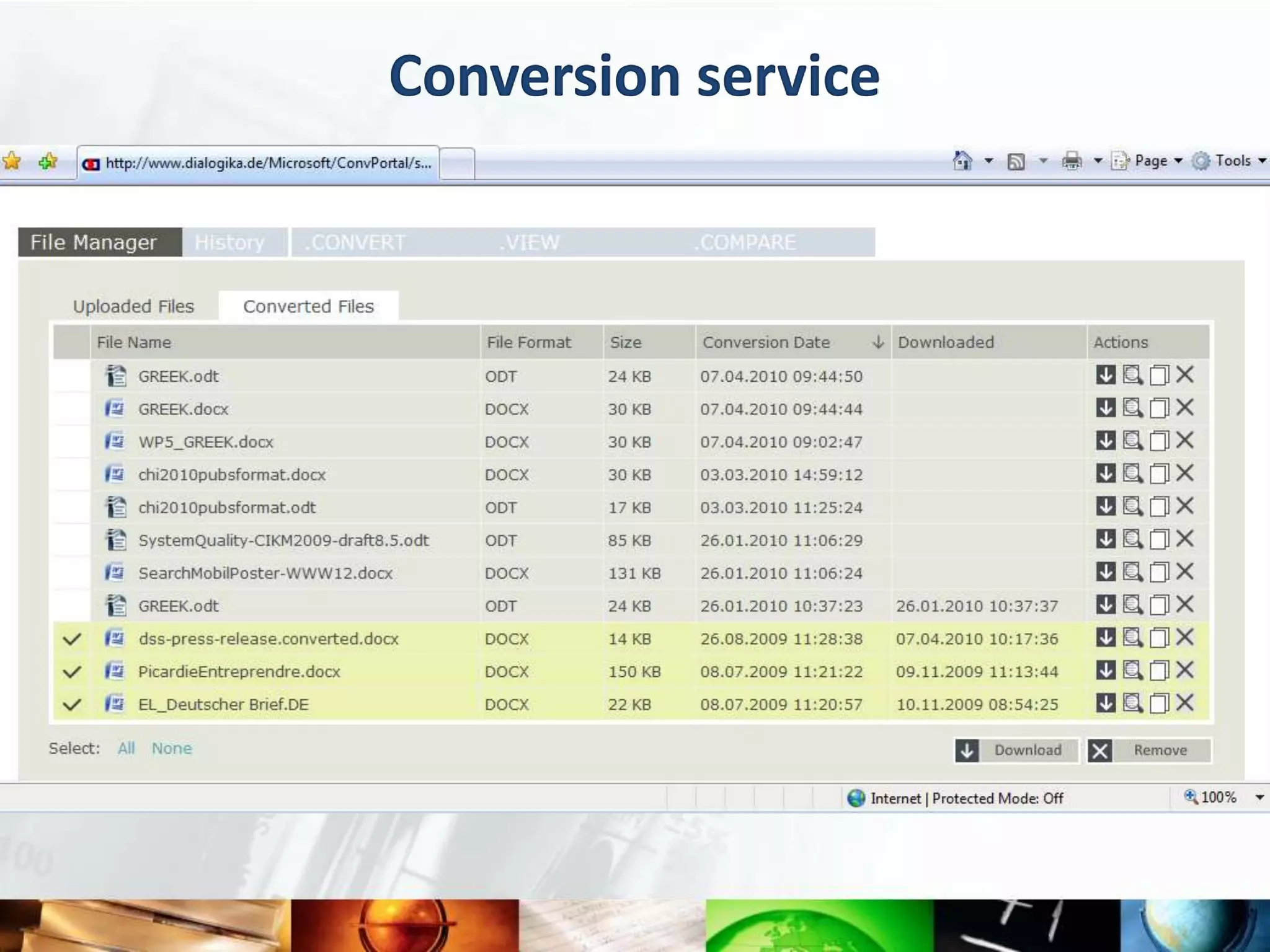
Task: Check the SearchMobilPoster-WWW12.docx row selector
Action: 72,573
